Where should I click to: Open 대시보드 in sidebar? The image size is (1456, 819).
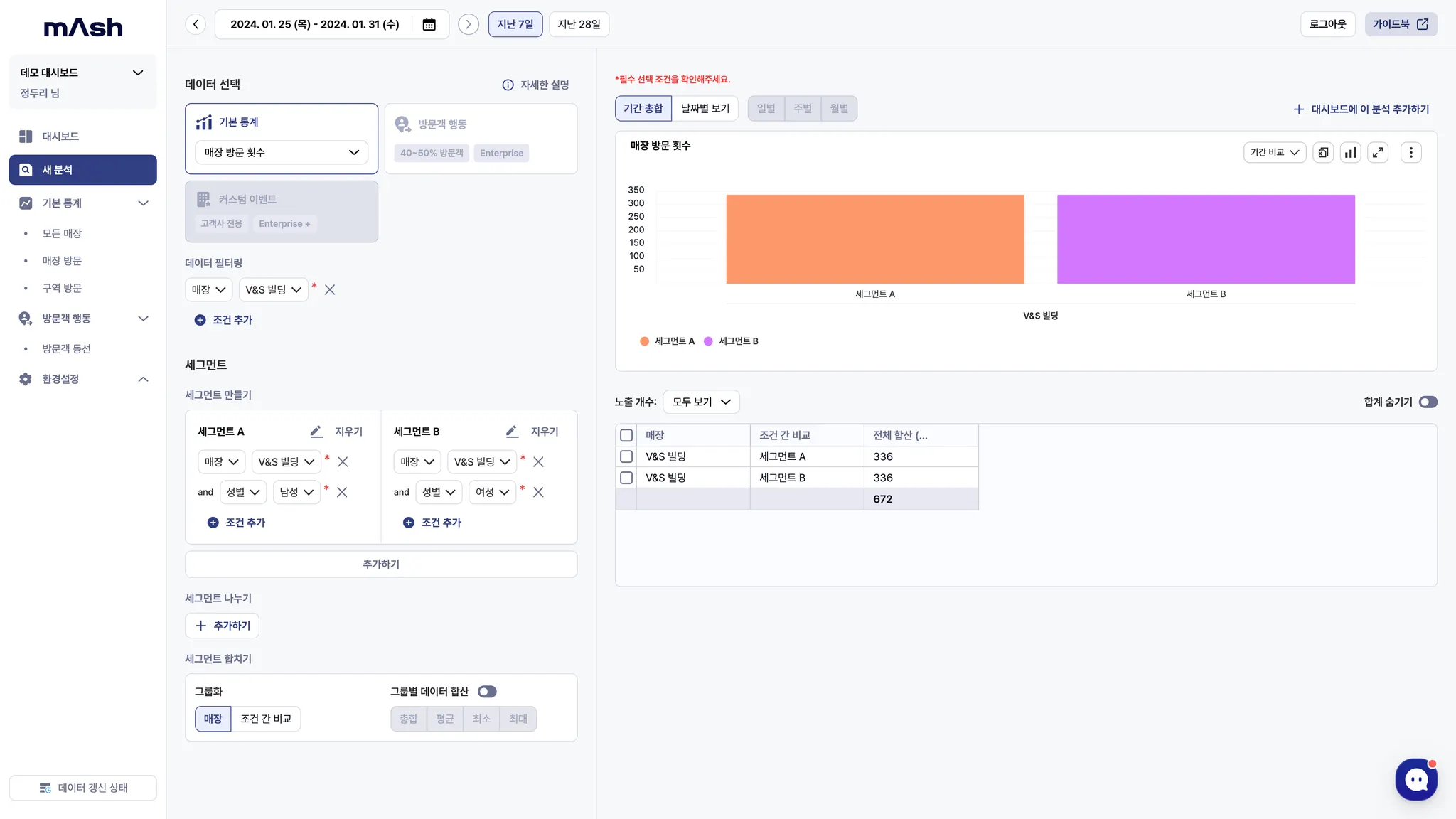tap(60, 136)
